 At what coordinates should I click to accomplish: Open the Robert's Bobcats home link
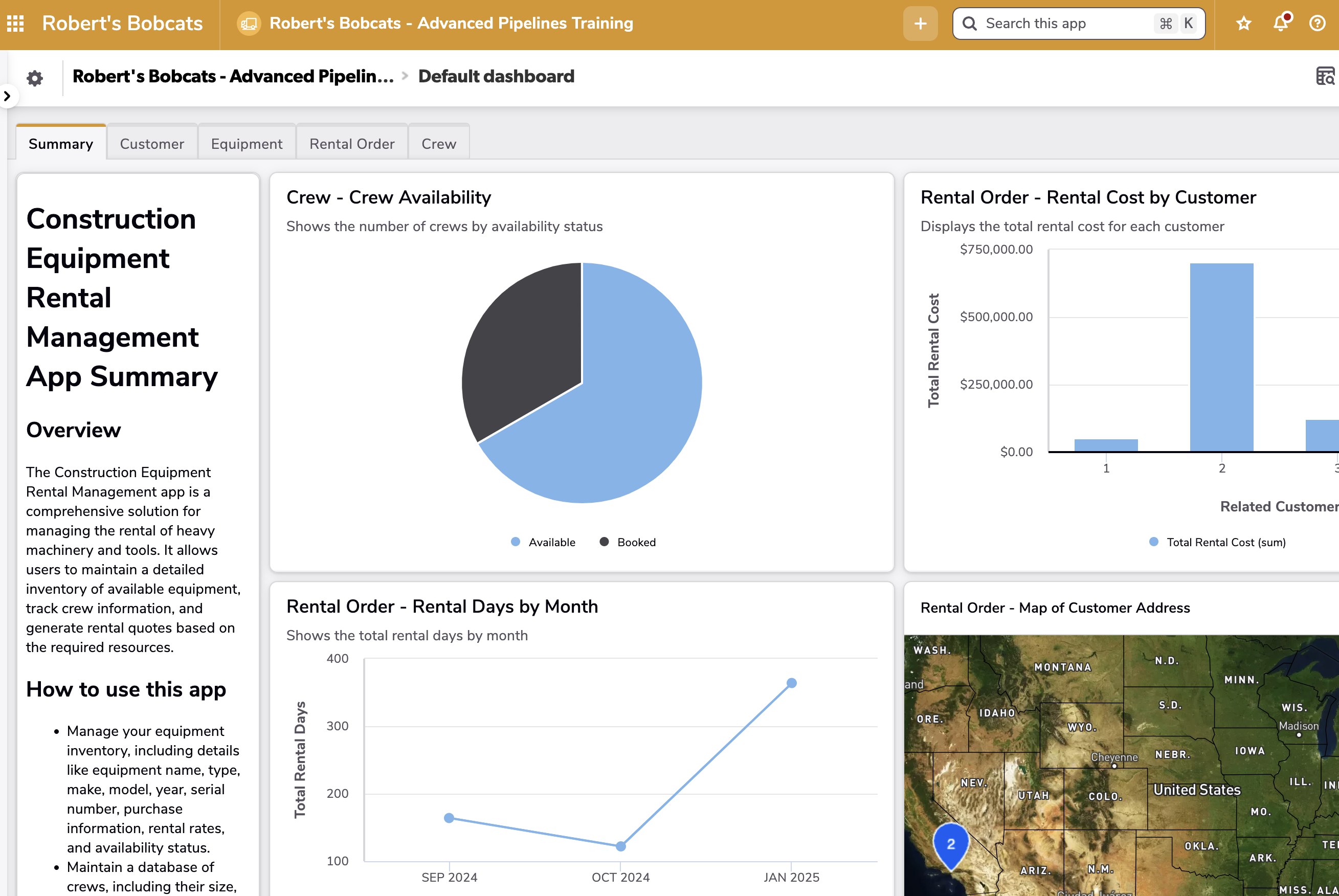[x=122, y=24]
